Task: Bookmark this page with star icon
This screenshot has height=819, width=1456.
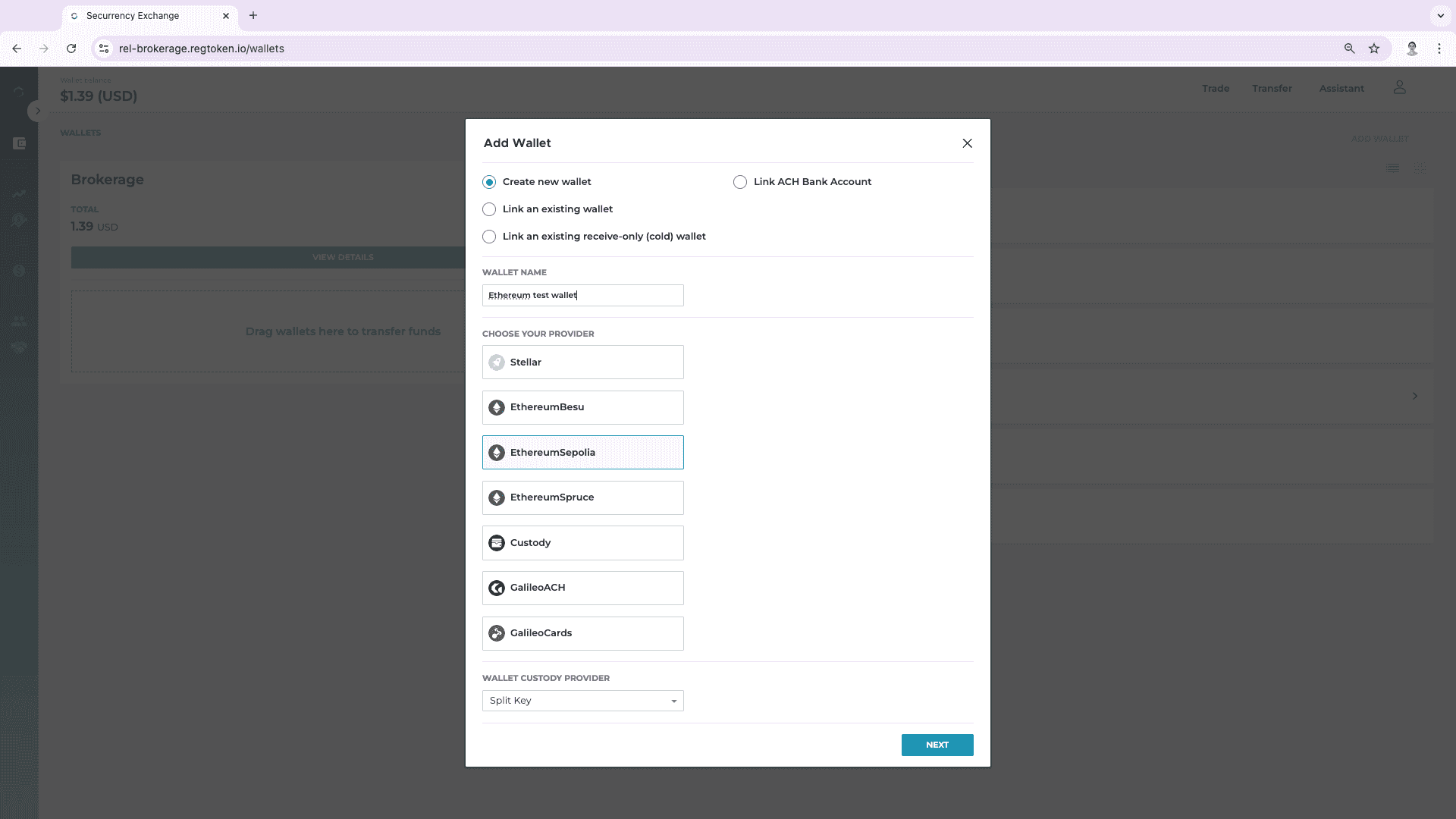Action: click(x=1374, y=49)
